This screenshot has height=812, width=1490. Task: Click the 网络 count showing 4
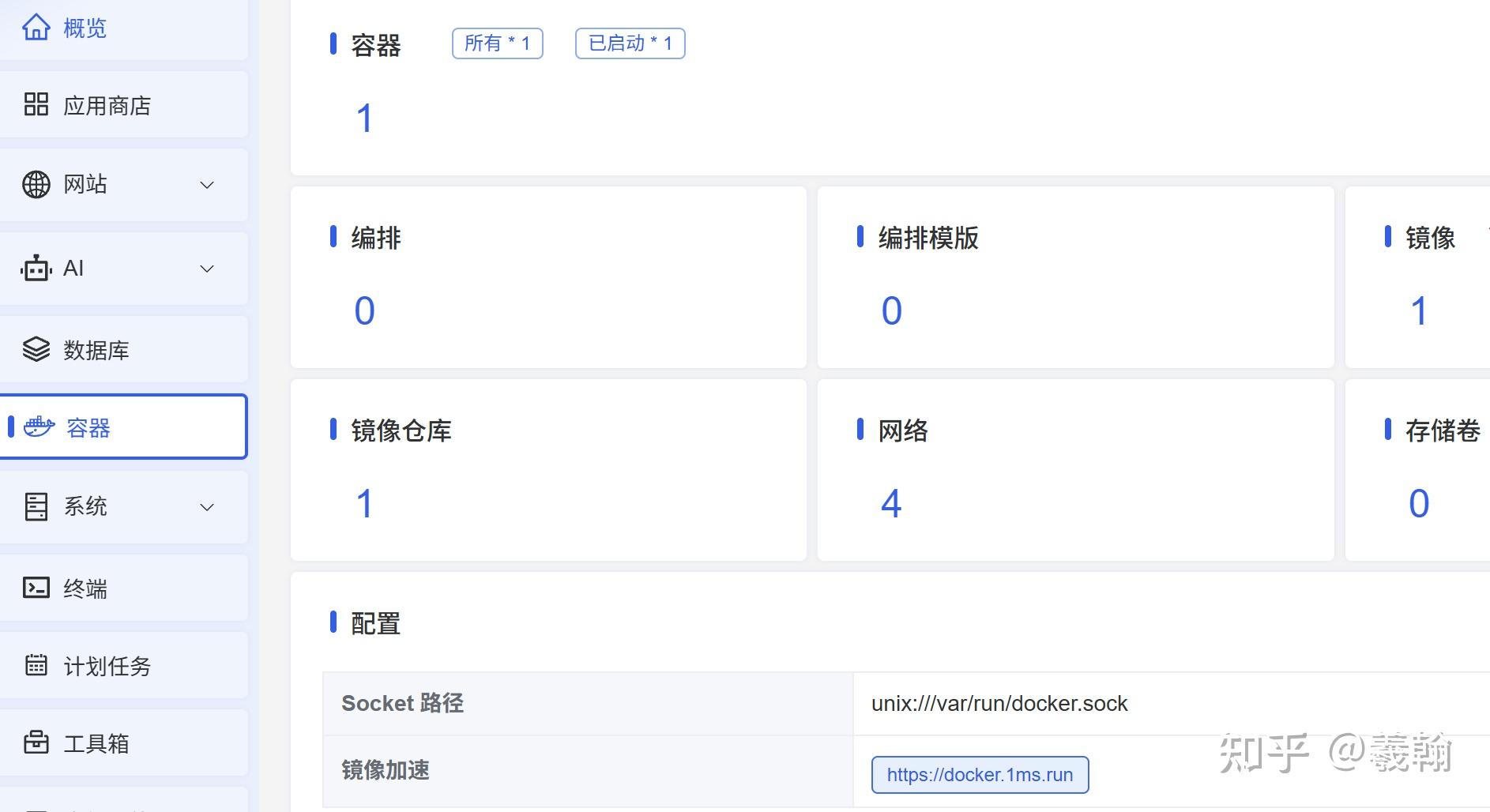(891, 503)
